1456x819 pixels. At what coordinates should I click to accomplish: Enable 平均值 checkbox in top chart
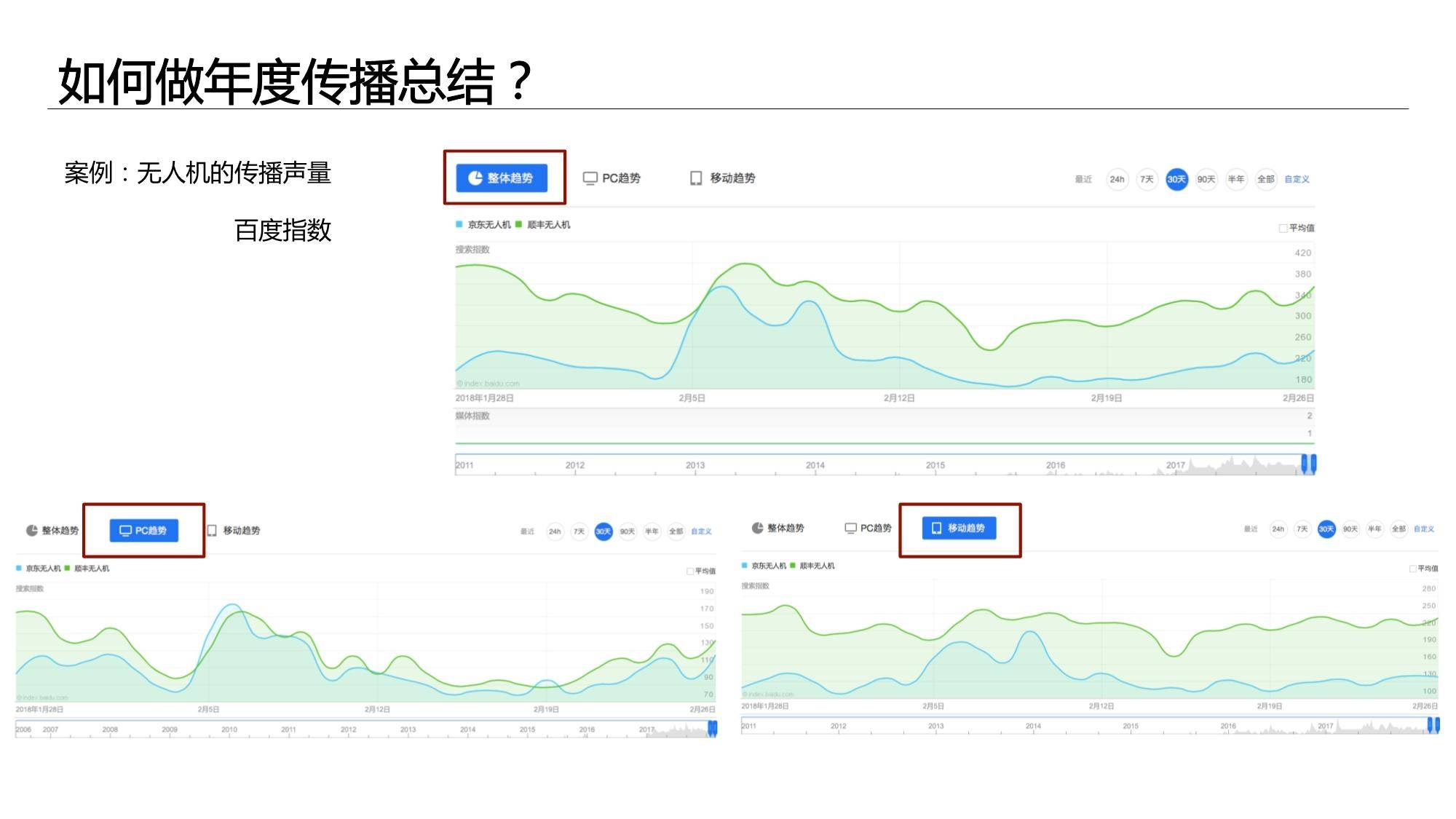click(x=1283, y=228)
